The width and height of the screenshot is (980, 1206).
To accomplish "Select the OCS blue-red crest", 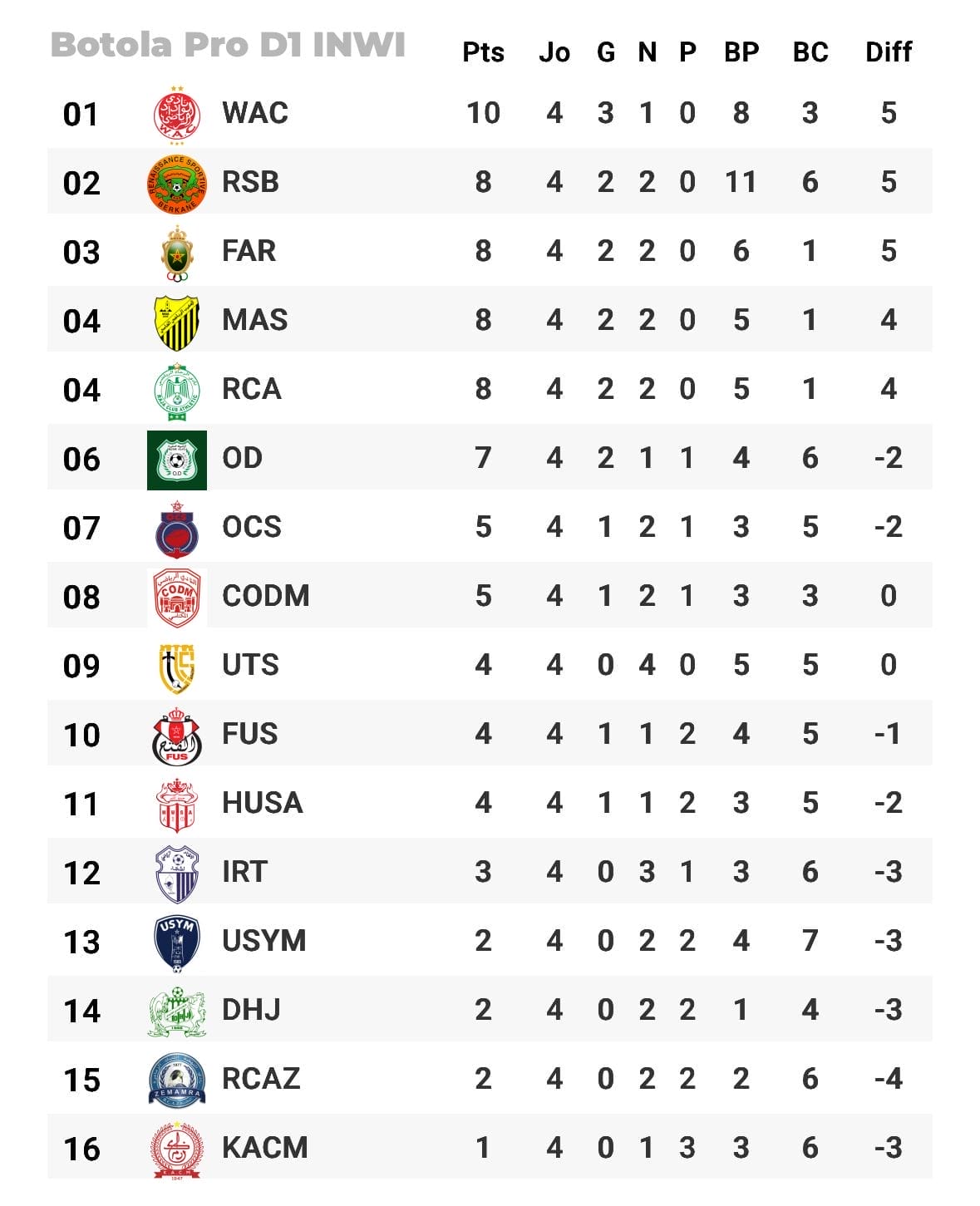I will 176,529.
